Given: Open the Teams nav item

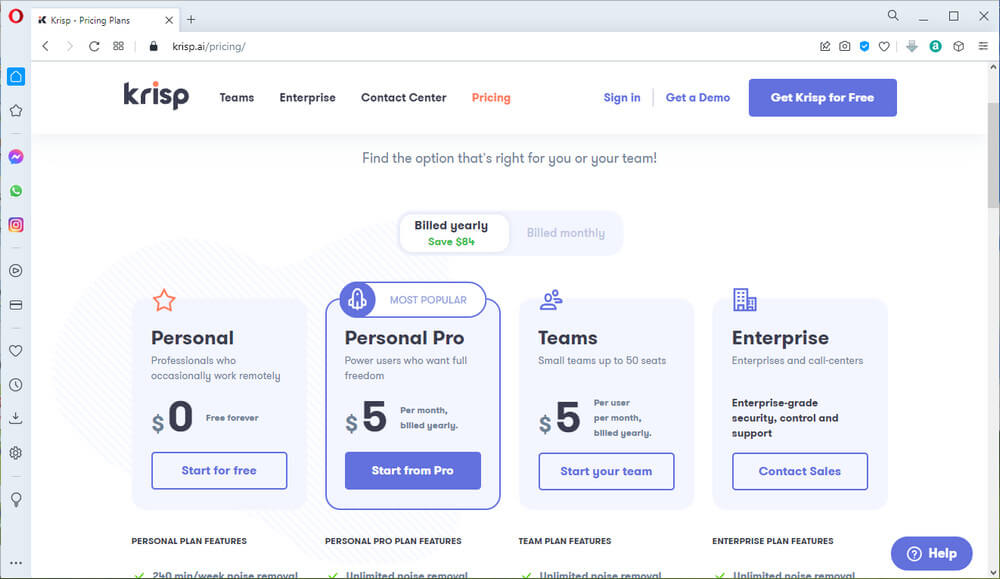Looking at the screenshot, I should tap(237, 98).
